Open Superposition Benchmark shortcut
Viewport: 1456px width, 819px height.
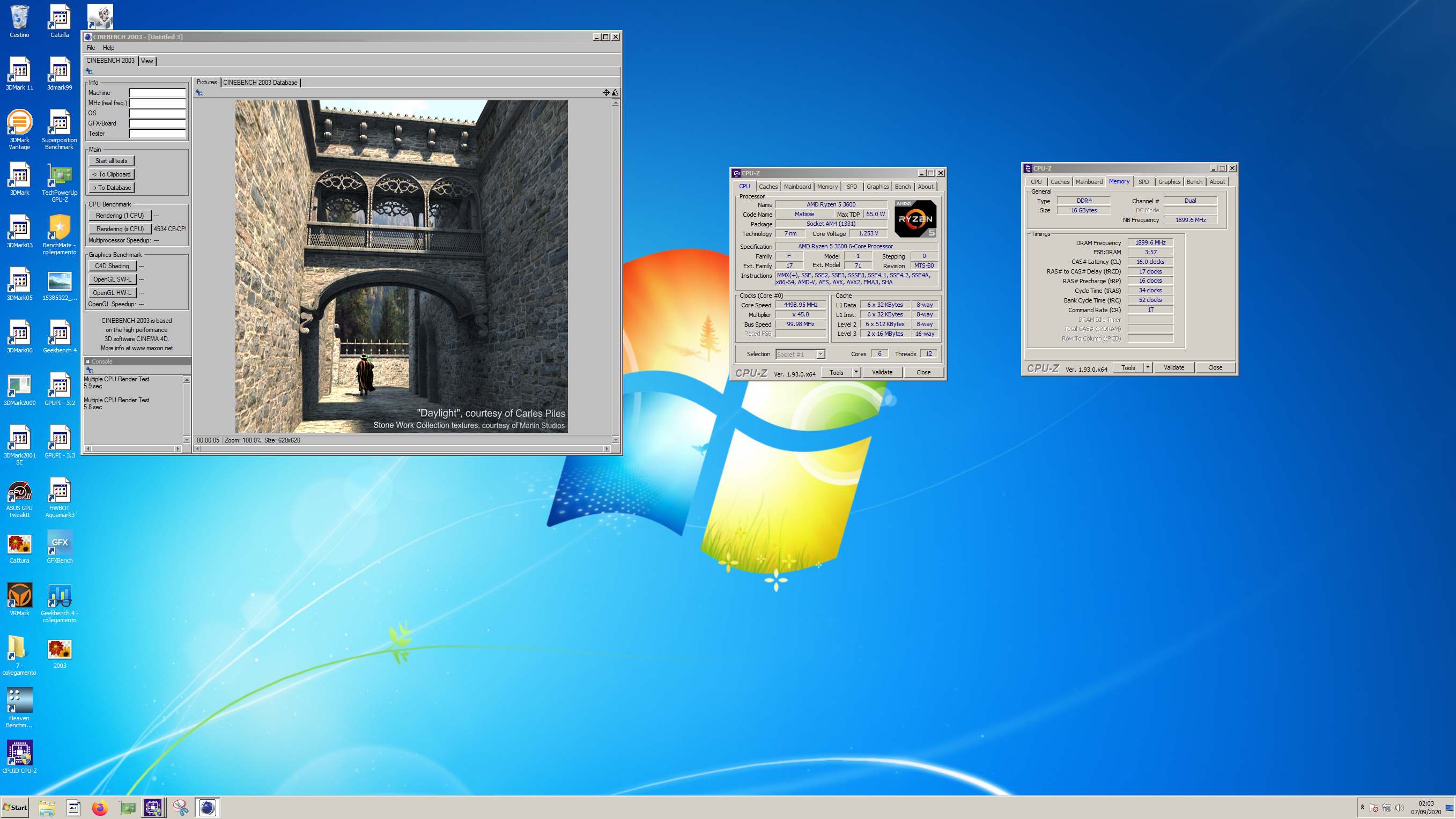click(60, 130)
